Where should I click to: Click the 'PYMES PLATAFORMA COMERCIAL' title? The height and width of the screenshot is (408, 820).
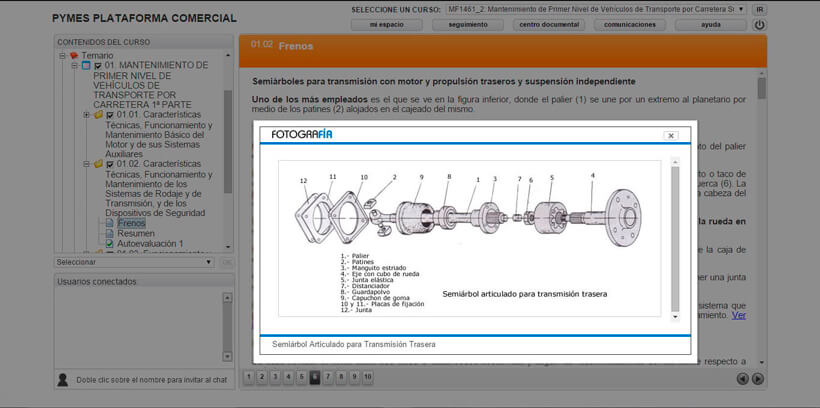(144, 18)
